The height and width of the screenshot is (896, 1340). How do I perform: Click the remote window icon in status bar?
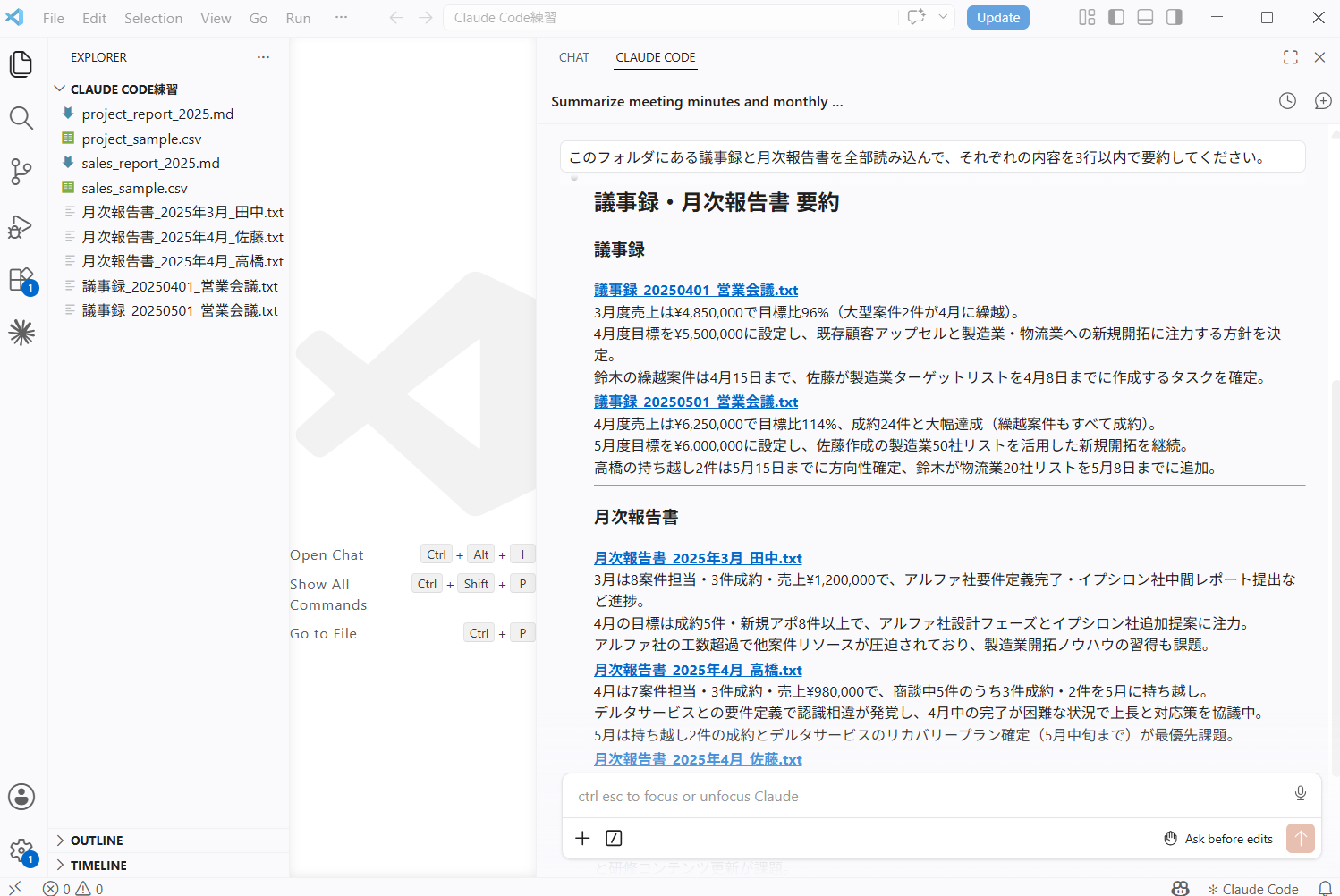click(x=15, y=888)
